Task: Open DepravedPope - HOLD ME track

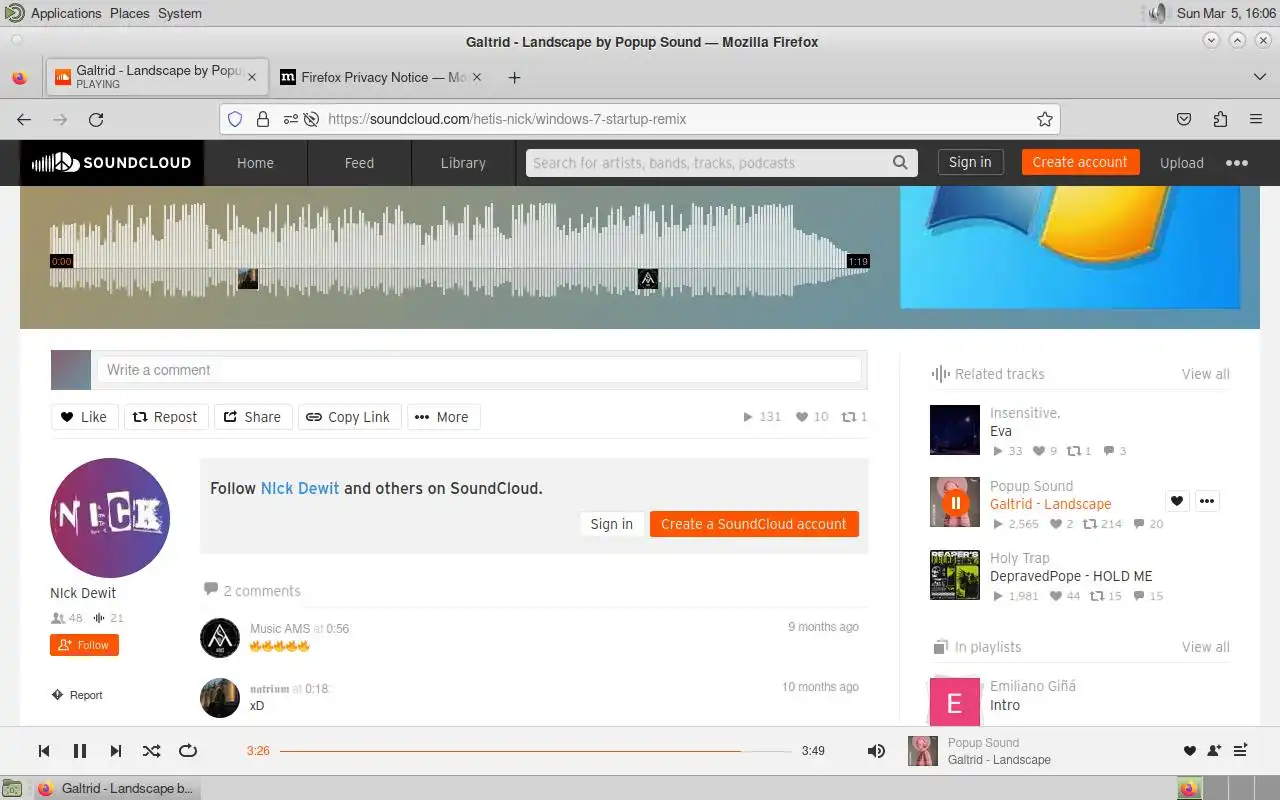Action: 1071,576
